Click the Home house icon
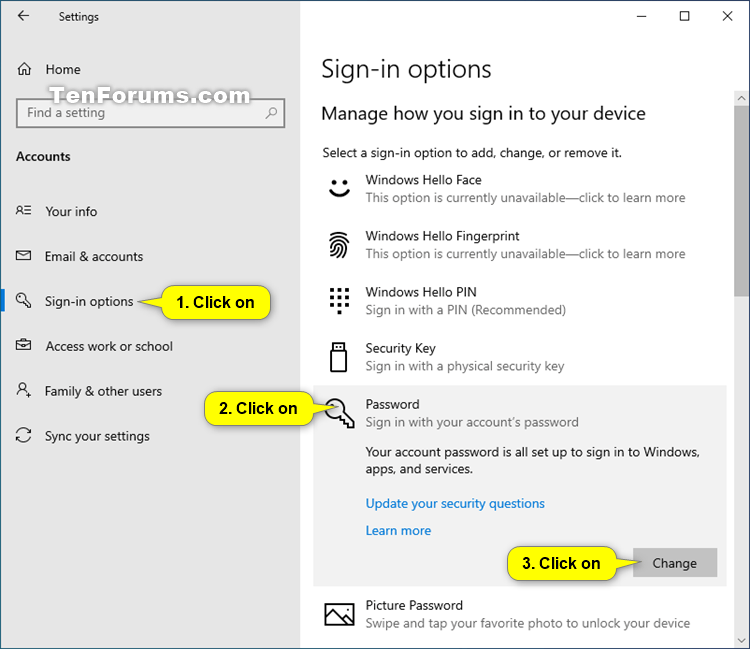Screen dimensions: 750x649 point(24,69)
